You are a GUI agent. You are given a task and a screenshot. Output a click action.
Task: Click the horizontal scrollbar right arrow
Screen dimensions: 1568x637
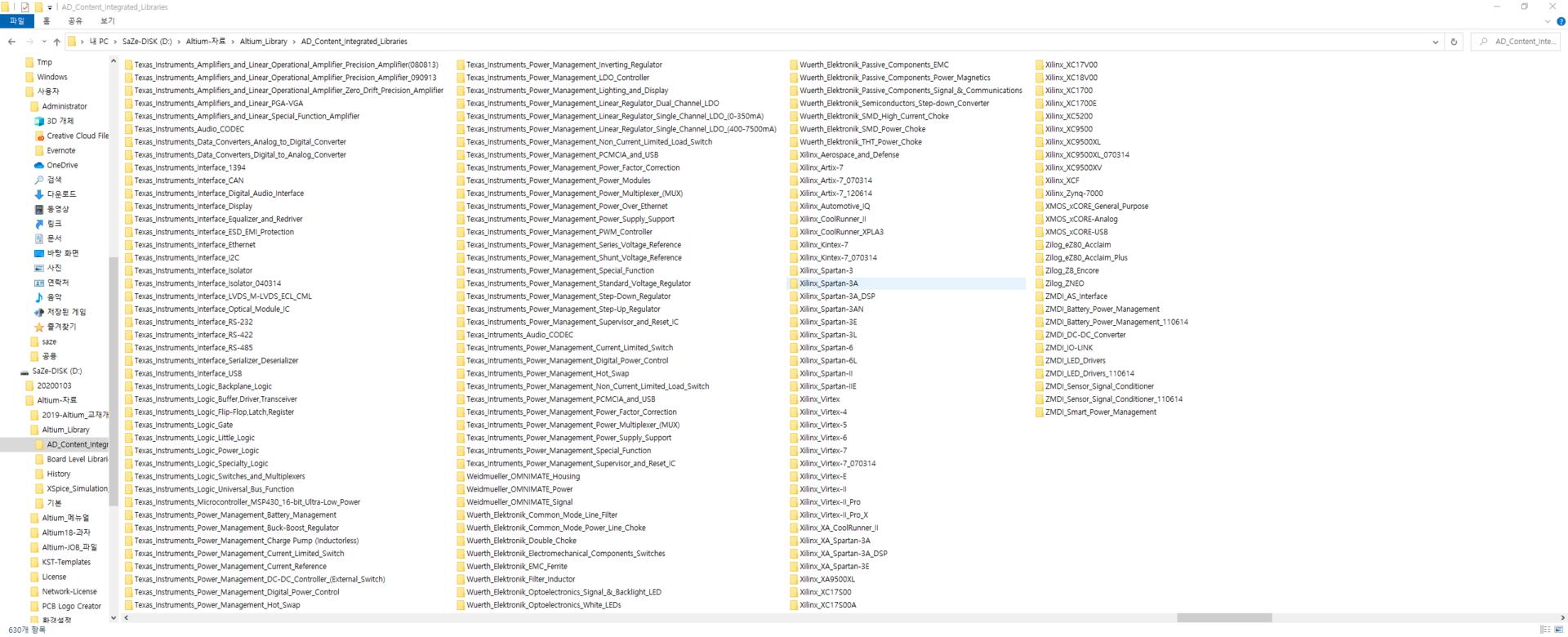click(x=1563, y=618)
